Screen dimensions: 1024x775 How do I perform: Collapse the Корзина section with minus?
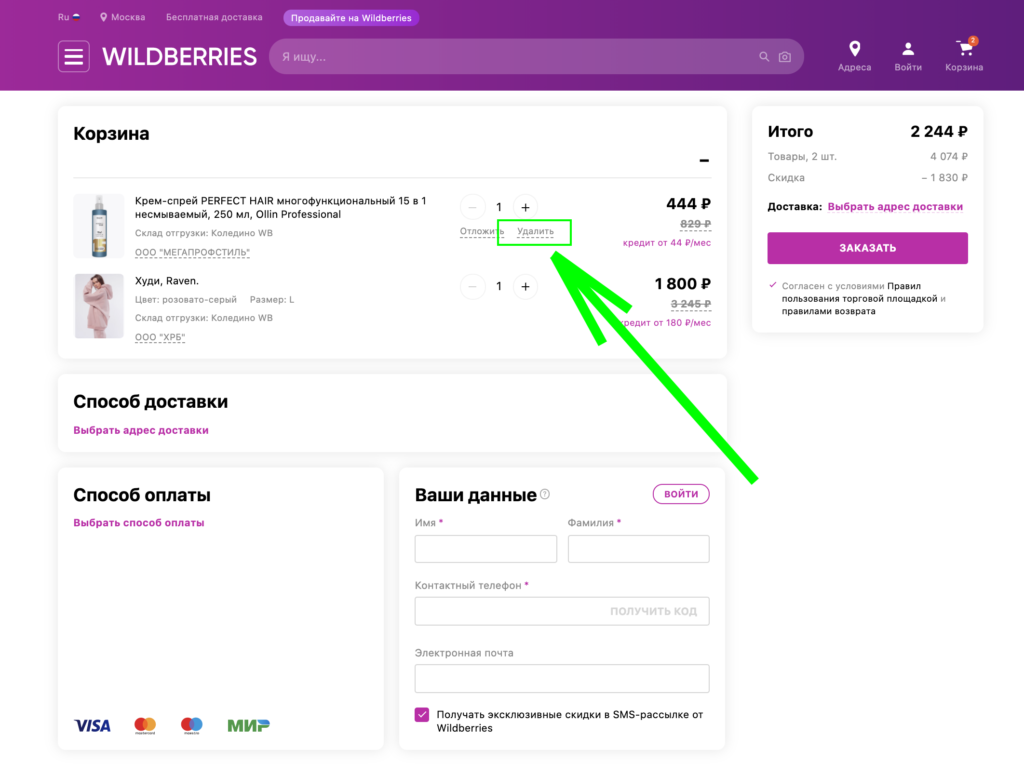704,161
